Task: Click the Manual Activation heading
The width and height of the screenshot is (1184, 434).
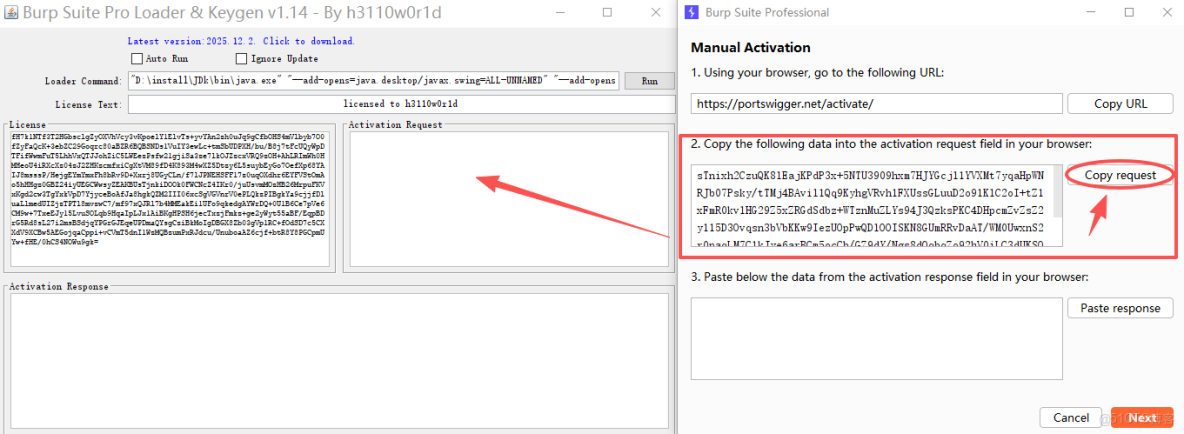Action: (x=751, y=48)
